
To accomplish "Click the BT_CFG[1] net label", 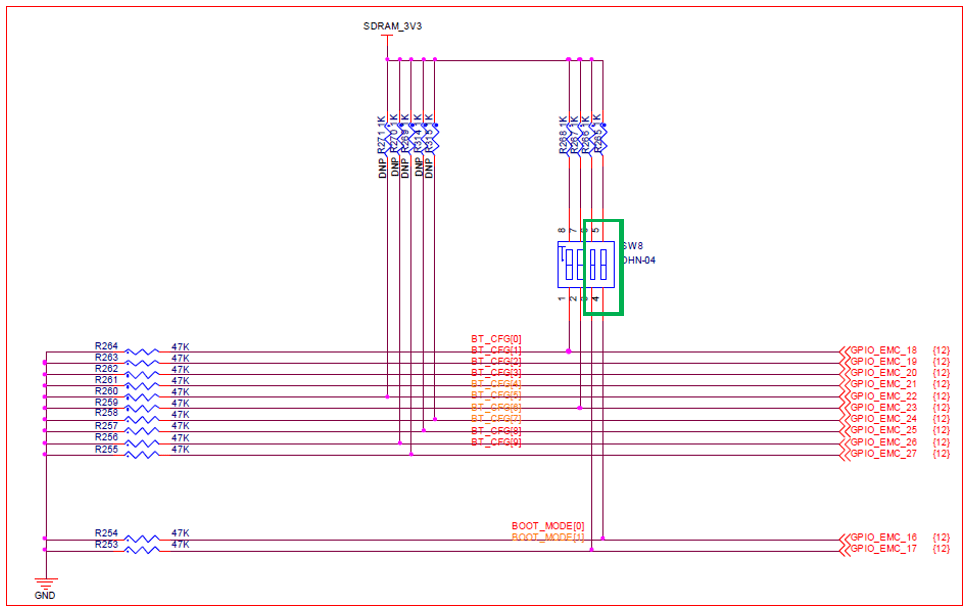I will [496, 350].
